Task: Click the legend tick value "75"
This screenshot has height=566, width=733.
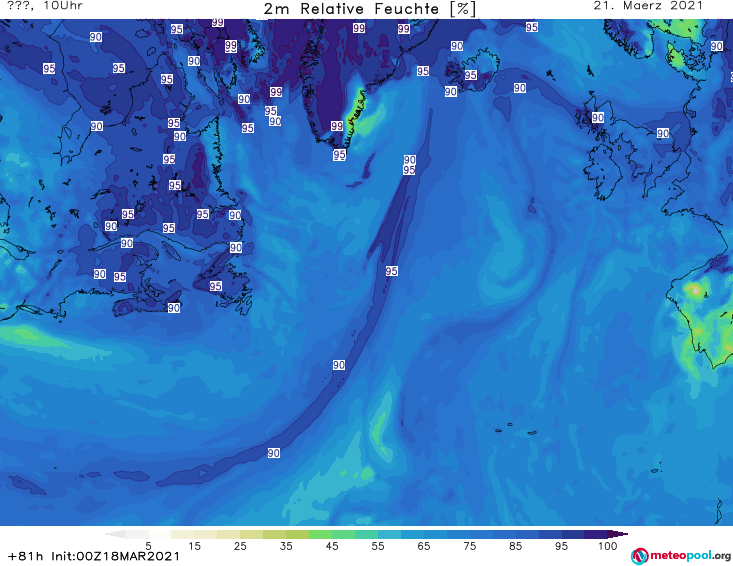Action: tap(469, 546)
